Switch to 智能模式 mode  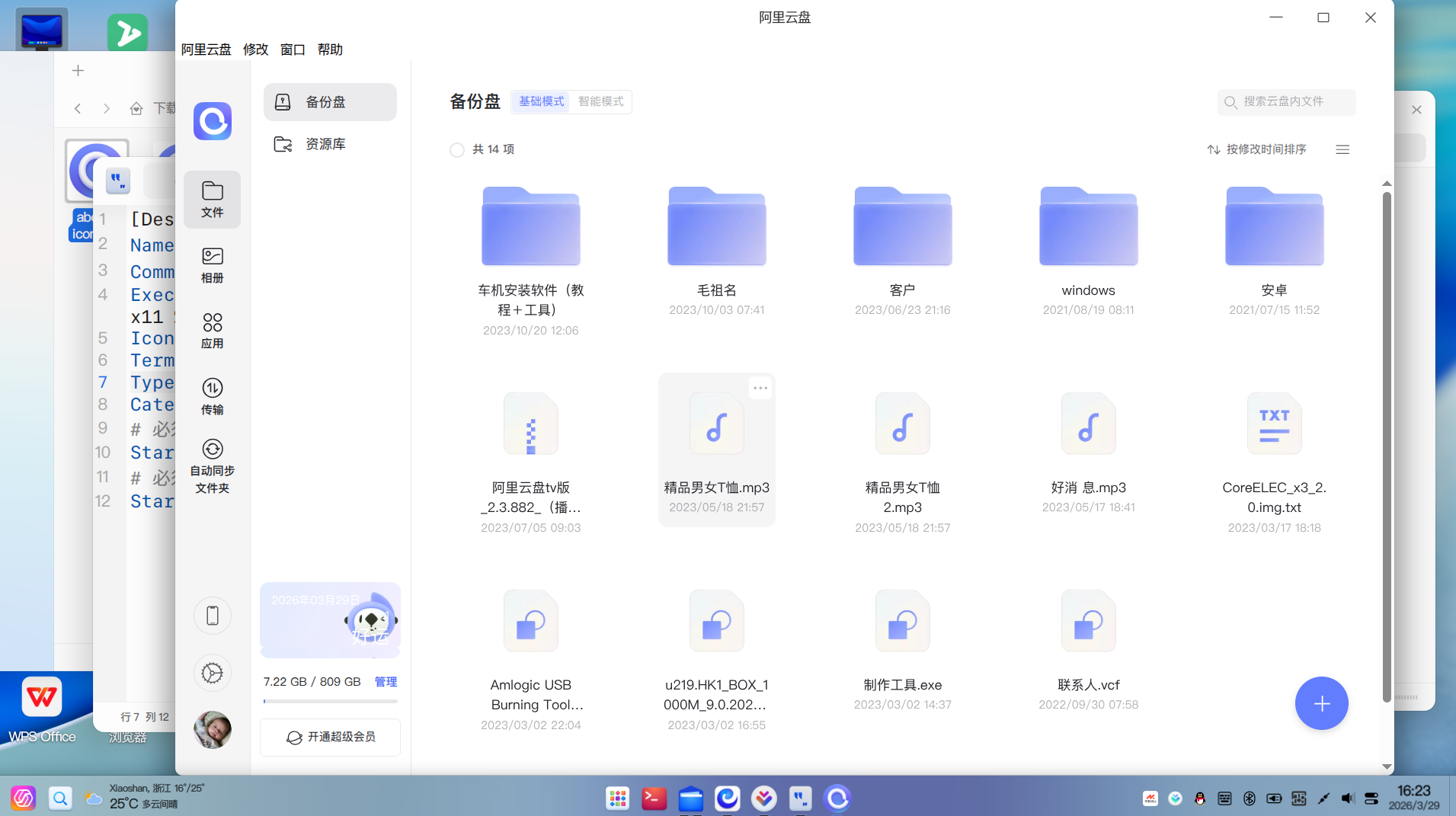point(600,101)
